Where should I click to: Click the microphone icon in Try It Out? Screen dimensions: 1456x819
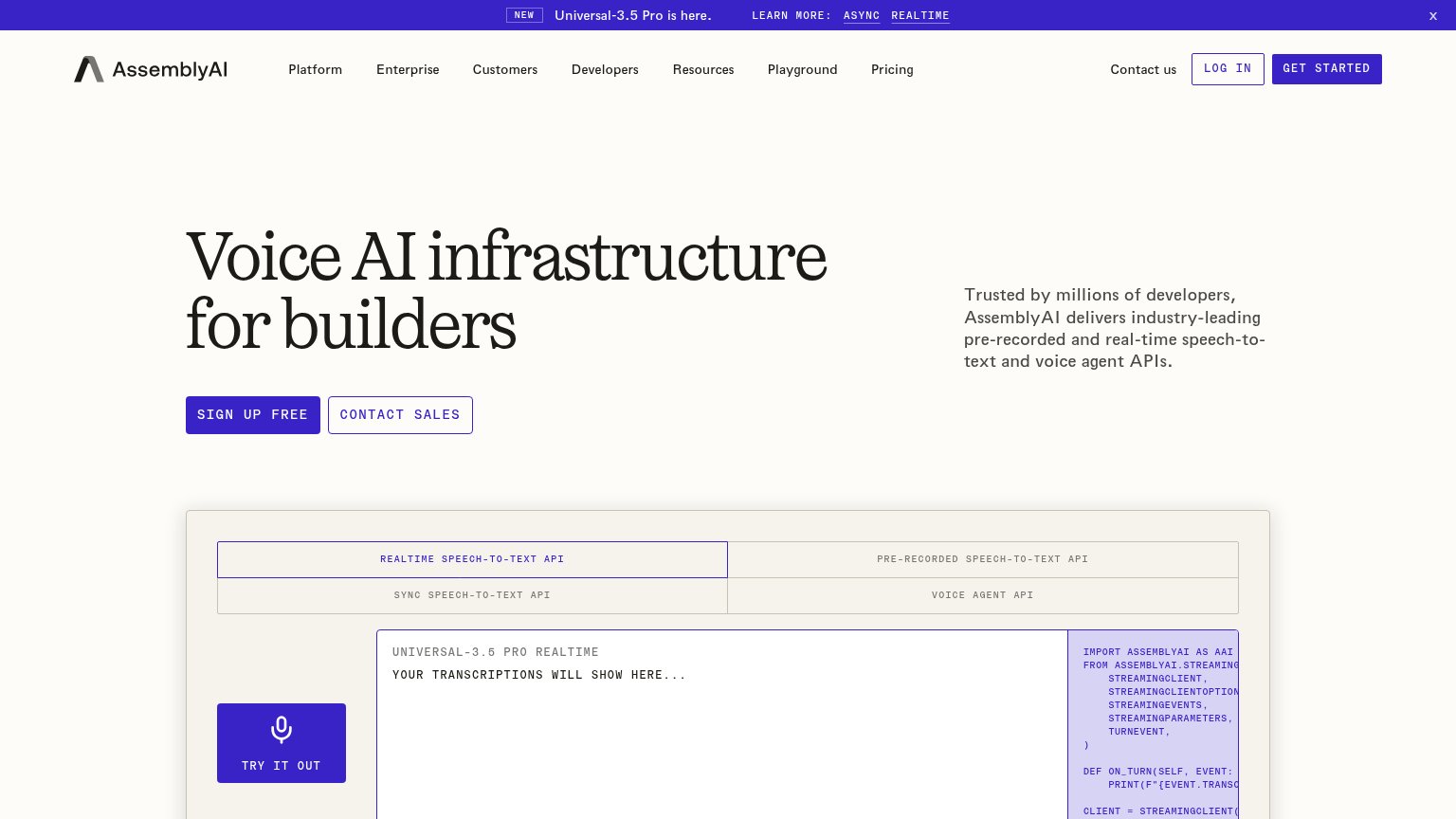(x=282, y=729)
